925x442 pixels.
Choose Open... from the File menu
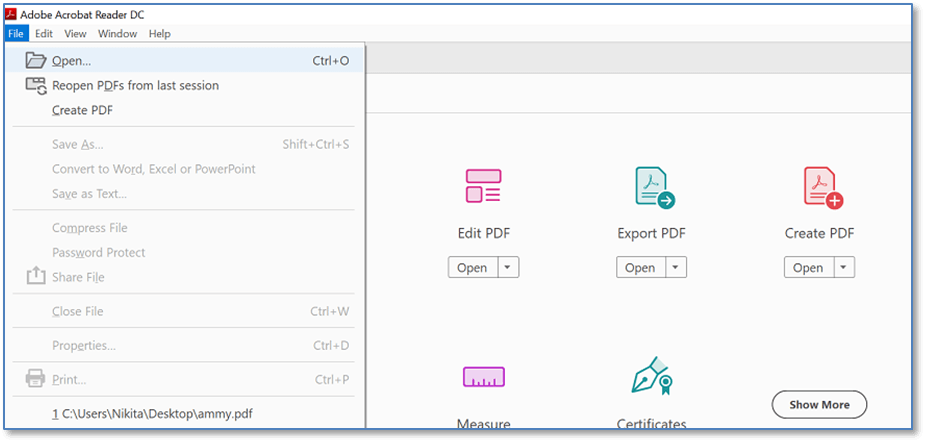click(184, 60)
